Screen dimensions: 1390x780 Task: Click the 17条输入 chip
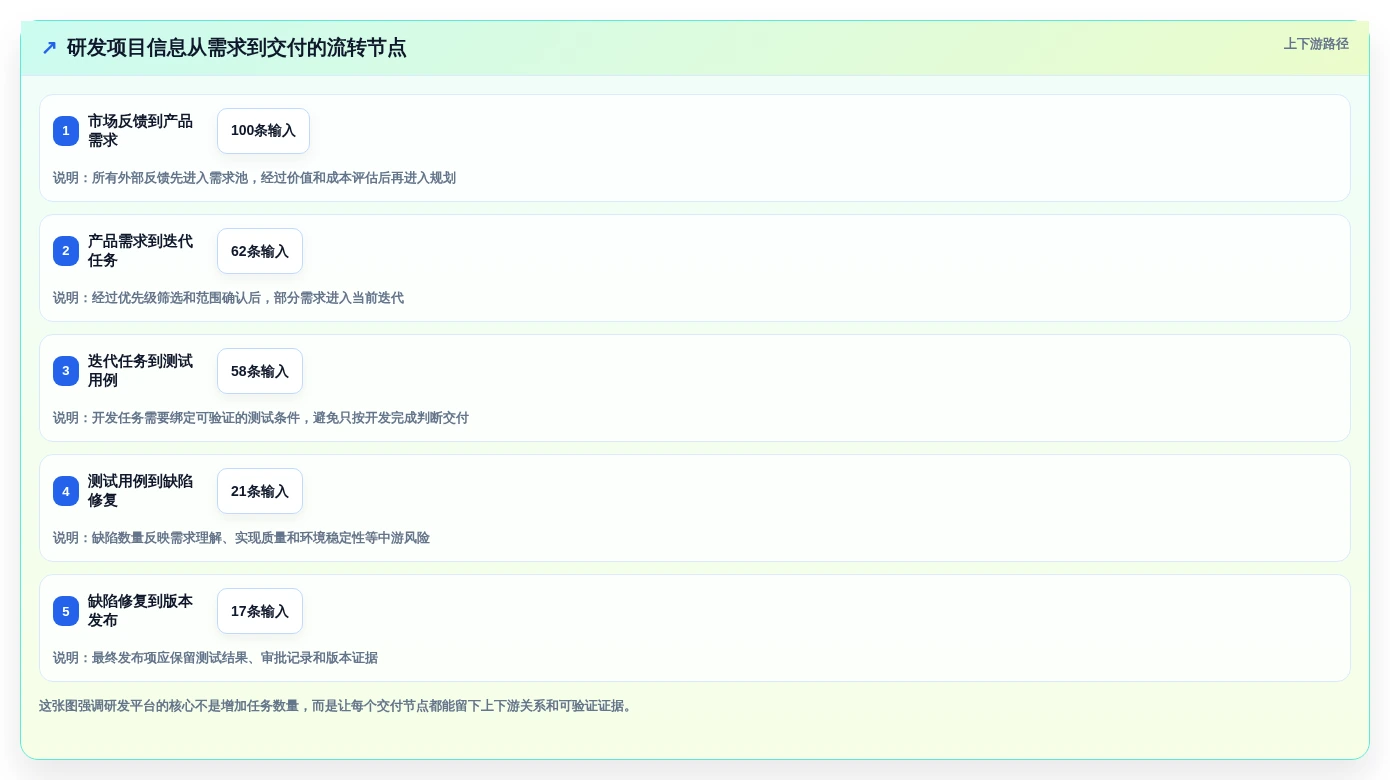(x=260, y=611)
